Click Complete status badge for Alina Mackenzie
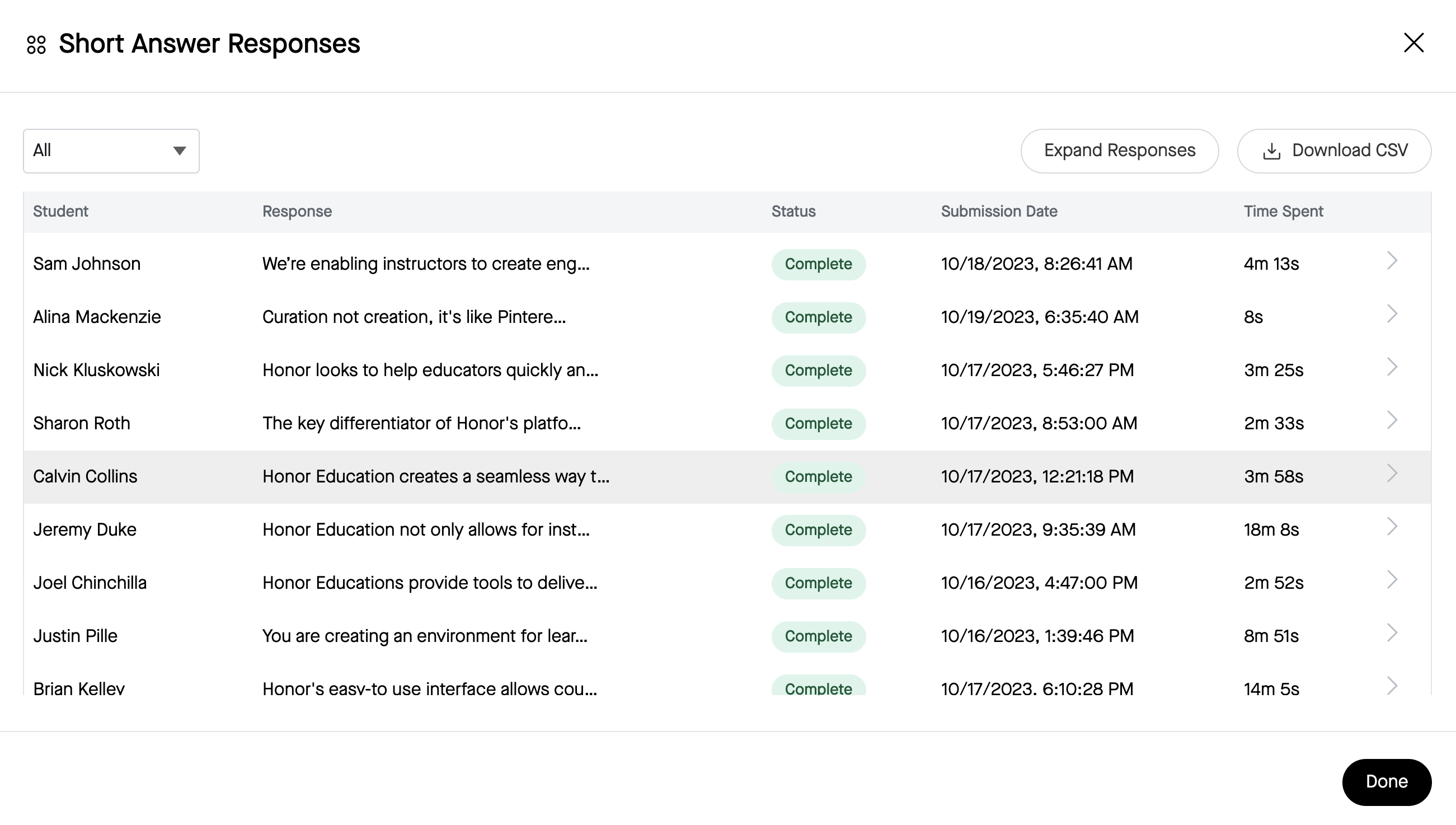 818,318
